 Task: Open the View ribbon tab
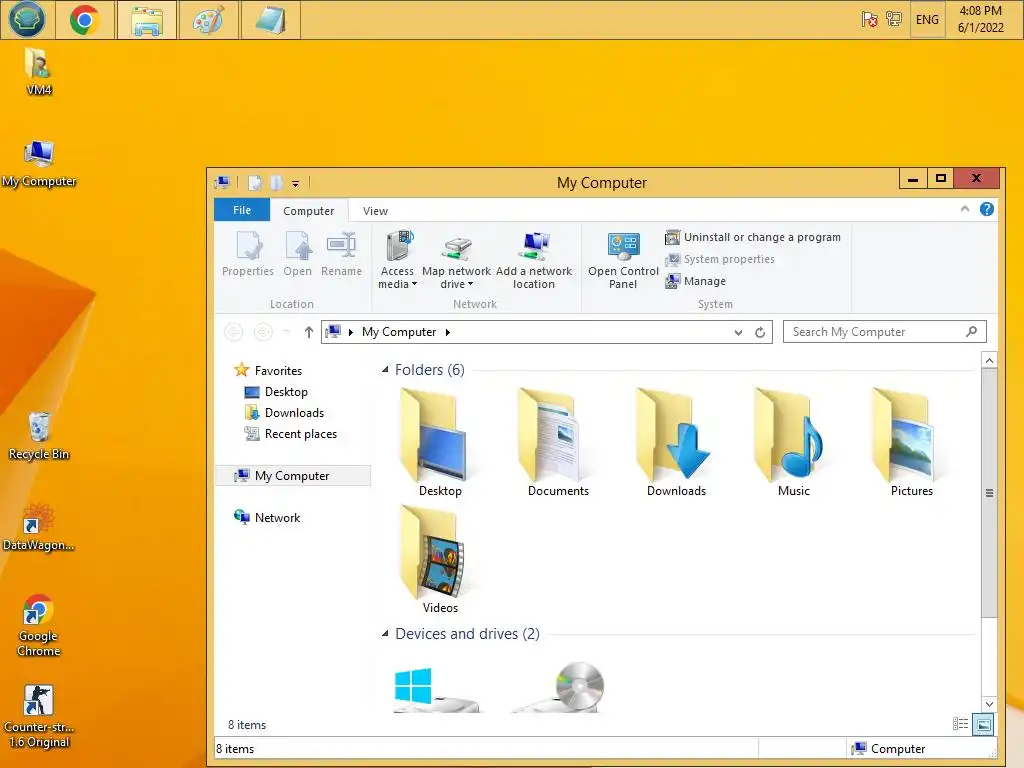point(376,211)
